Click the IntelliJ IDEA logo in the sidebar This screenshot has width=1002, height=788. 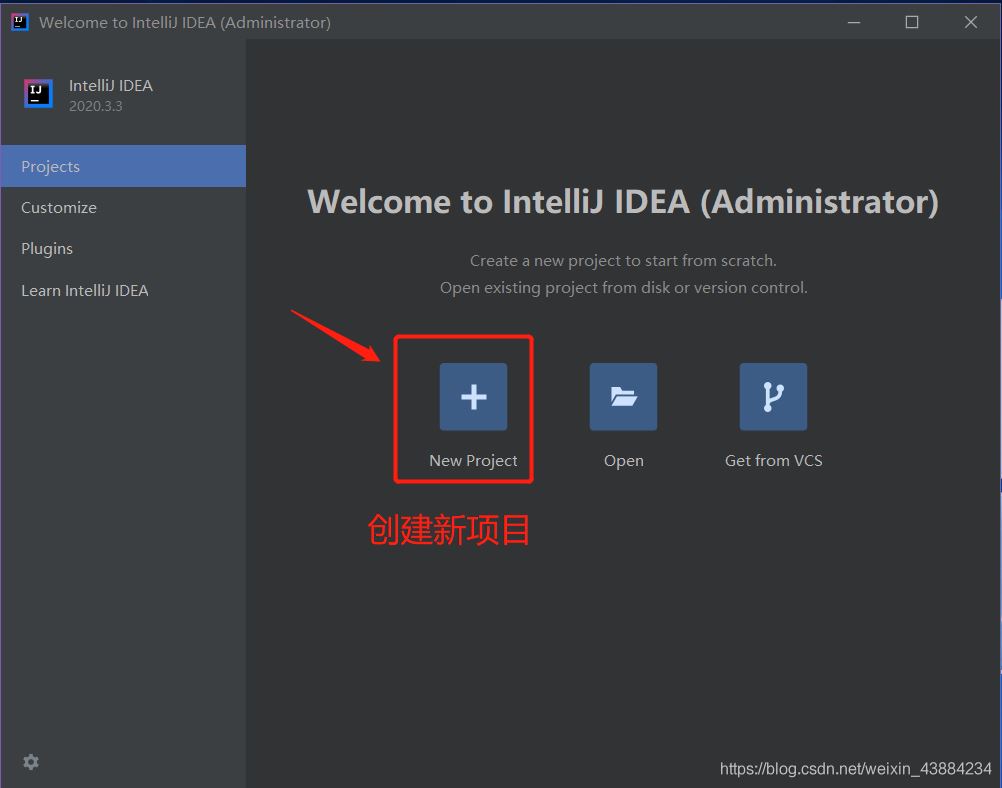pyautogui.click(x=38, y=94)
